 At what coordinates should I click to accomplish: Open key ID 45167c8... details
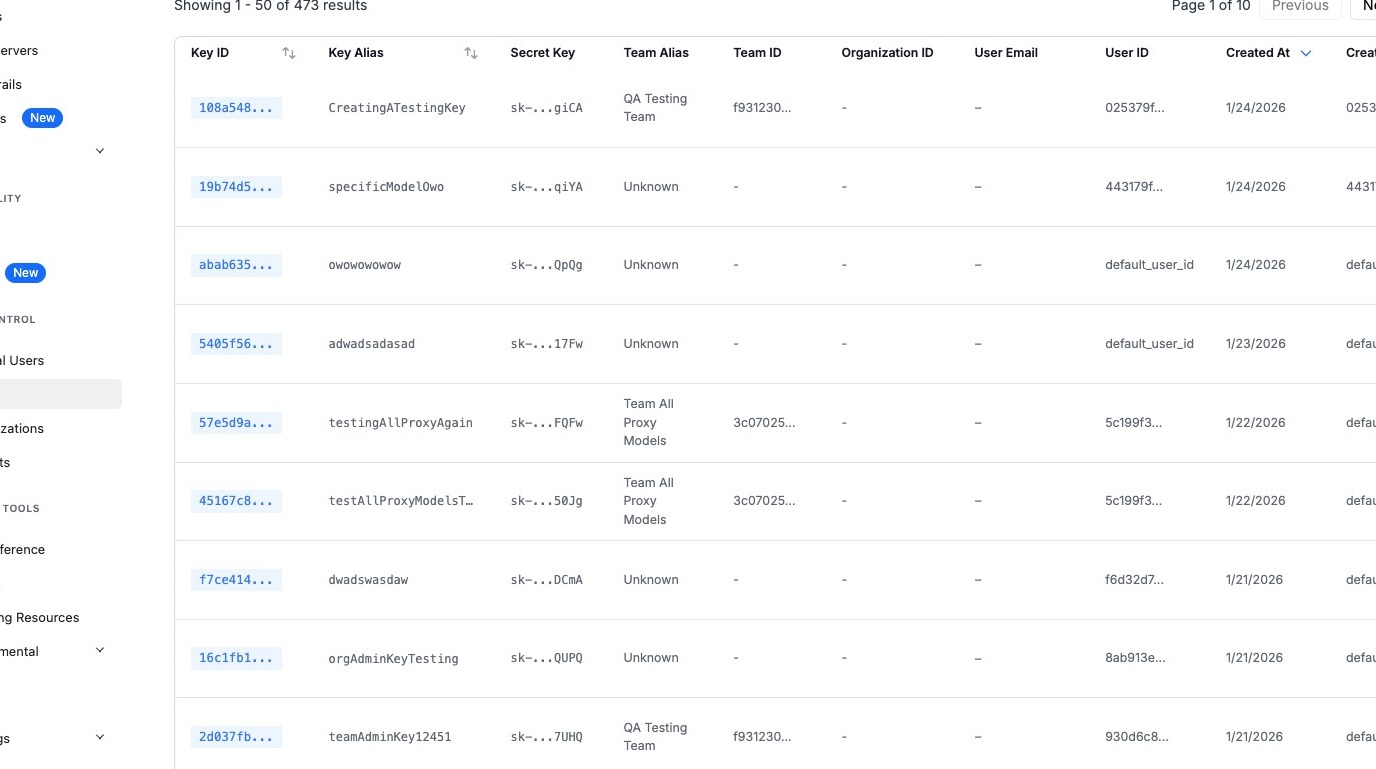click(x=236, y=501)
